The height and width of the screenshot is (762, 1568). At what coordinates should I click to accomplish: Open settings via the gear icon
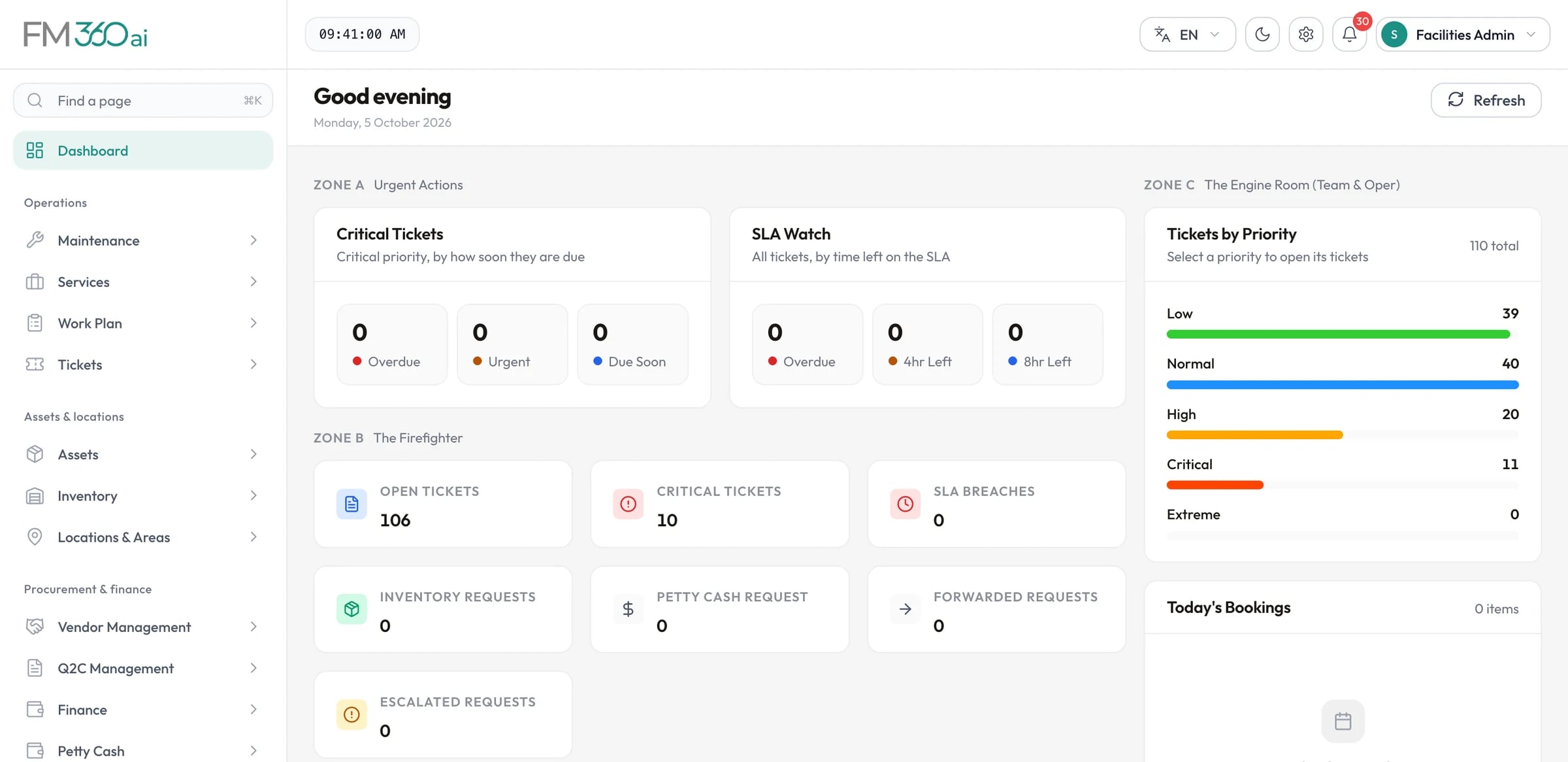coord(1305,34)
